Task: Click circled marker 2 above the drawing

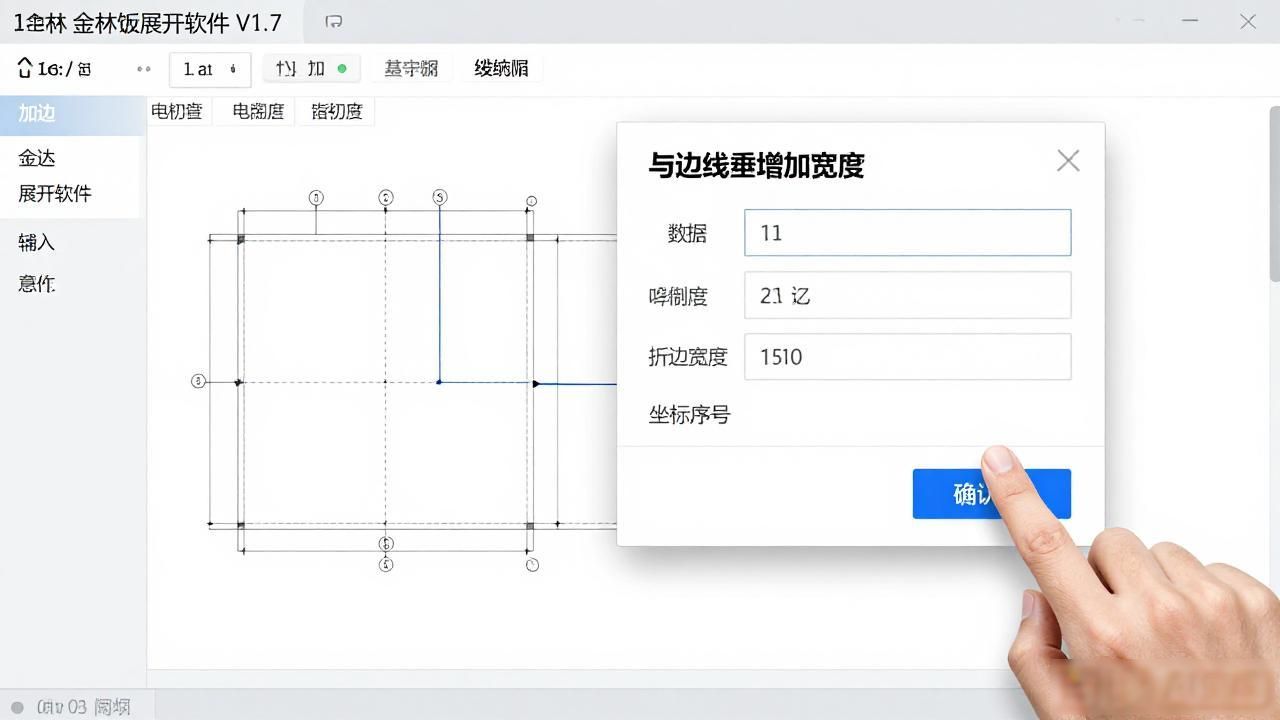Action: click(x=386, y=197)
